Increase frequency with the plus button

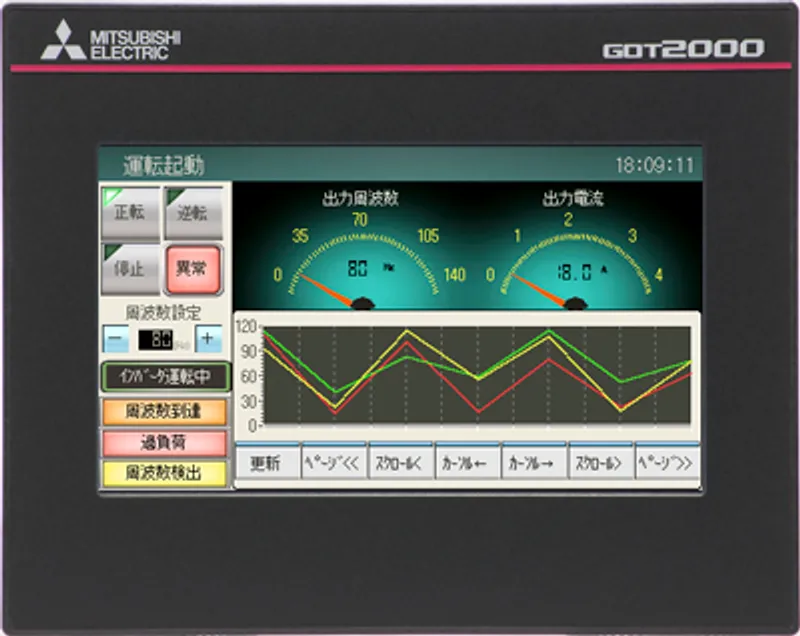[x=208, y=339]
